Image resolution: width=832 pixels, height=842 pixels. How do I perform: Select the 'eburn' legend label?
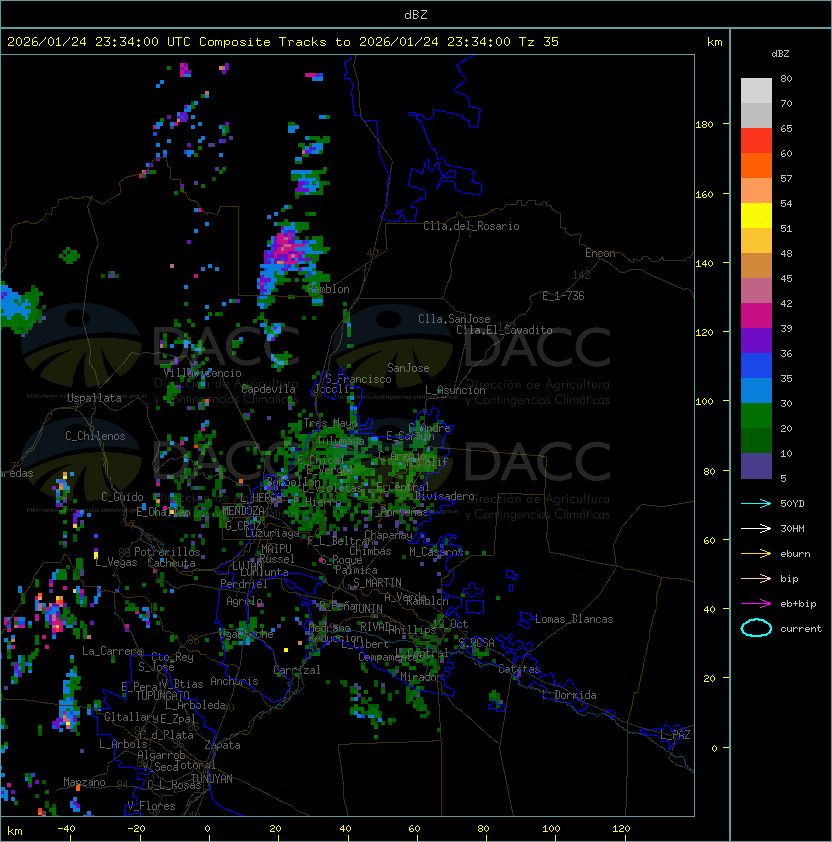pyautogui.click(x=795, y=554)
